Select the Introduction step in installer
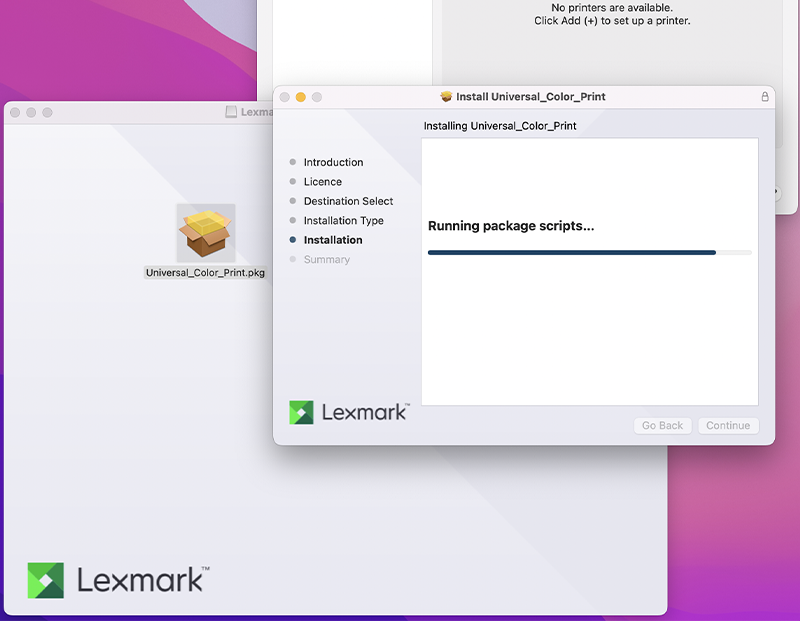This screenshot has width=800, height=621. (333, 162)
